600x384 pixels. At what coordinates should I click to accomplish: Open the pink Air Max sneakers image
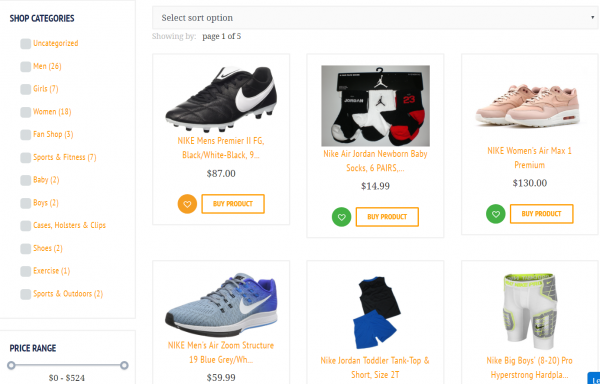click(x=529, y=105)
